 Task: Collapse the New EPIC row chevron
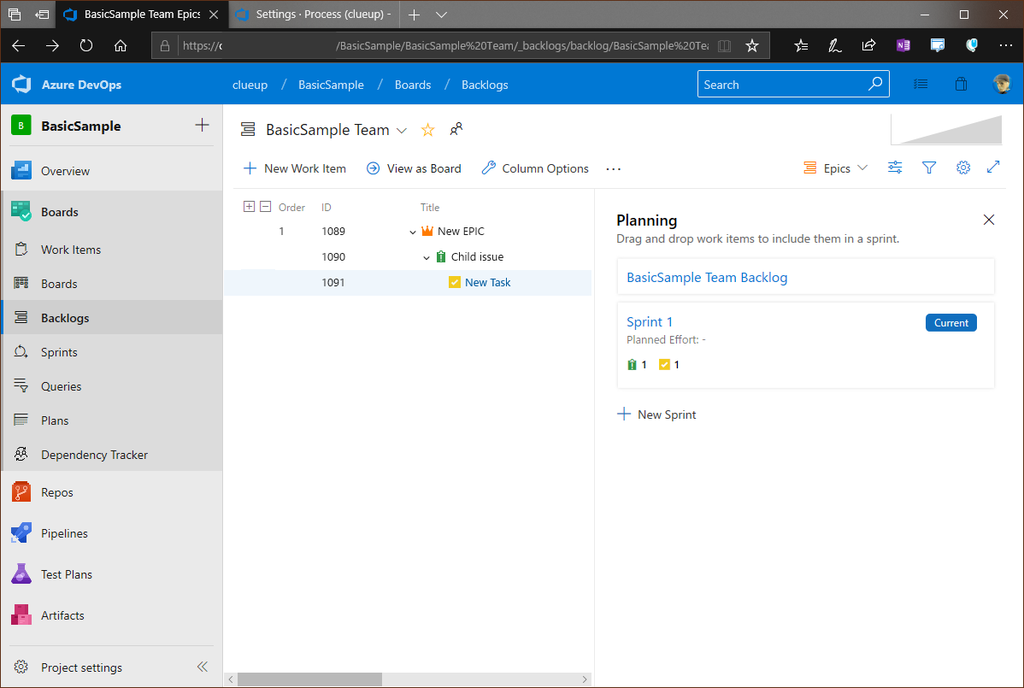412,232
